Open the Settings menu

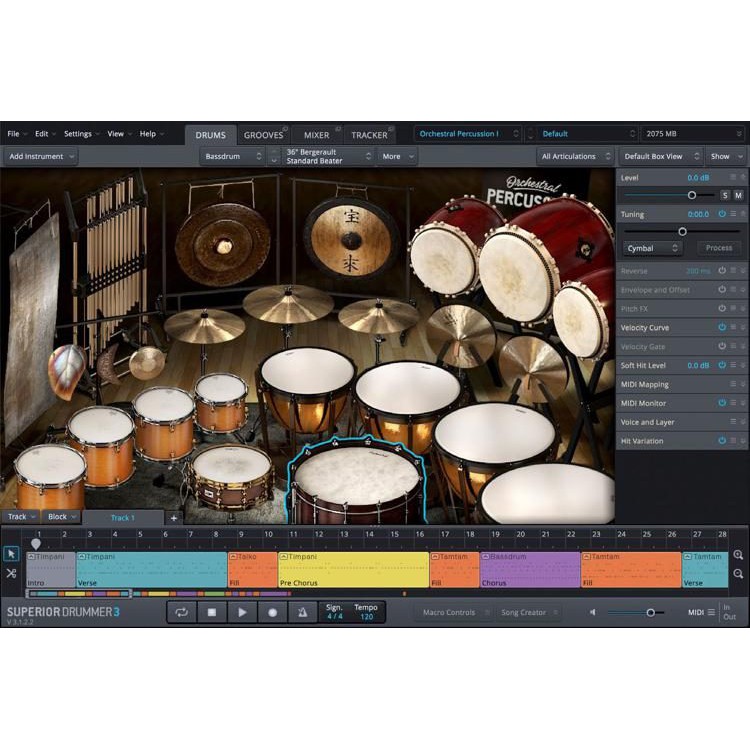[x=81, y=134]
